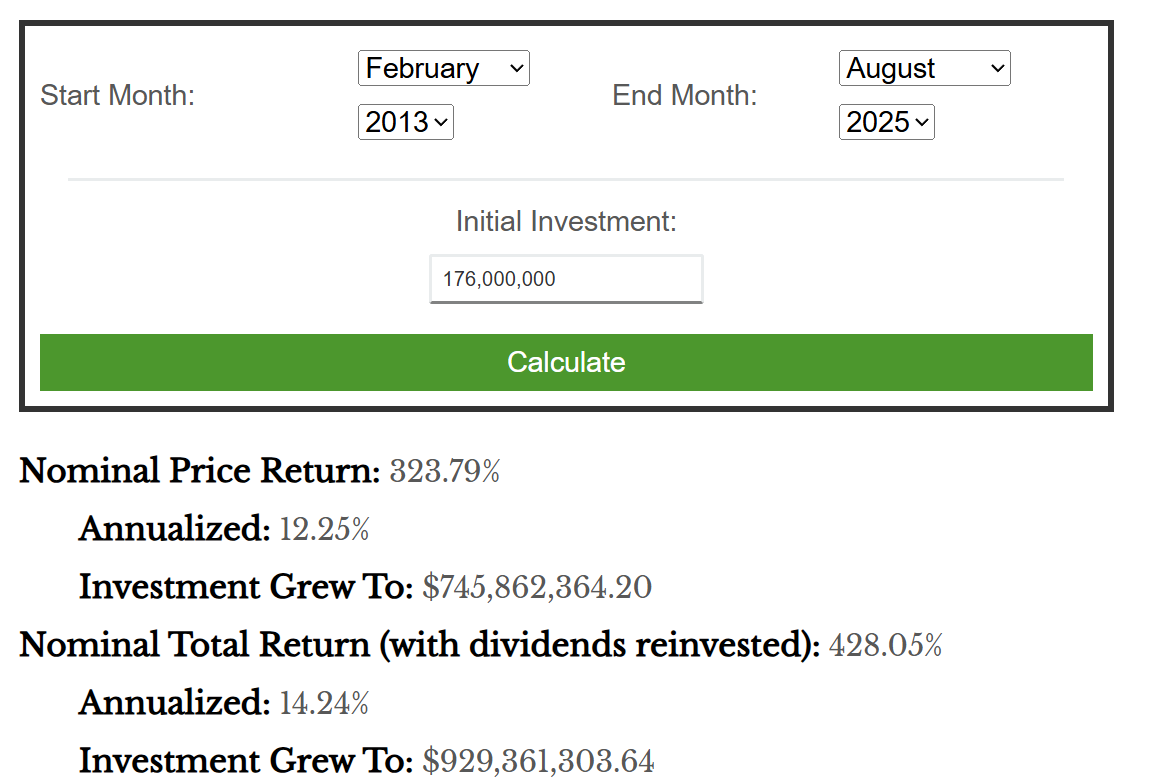Click the 12.25% annualized value
The width and height of the screenshot is (1149, 784).
(x=324, y=529)
